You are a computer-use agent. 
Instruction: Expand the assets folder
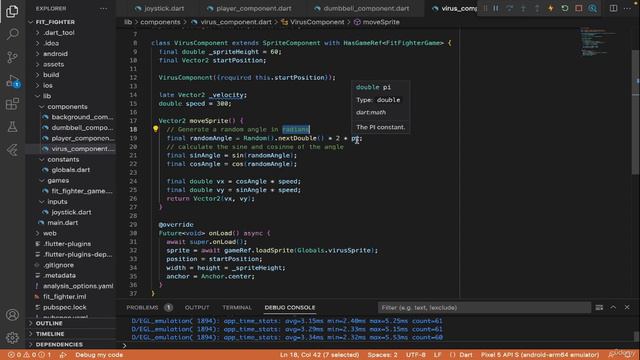pos(53,64)
